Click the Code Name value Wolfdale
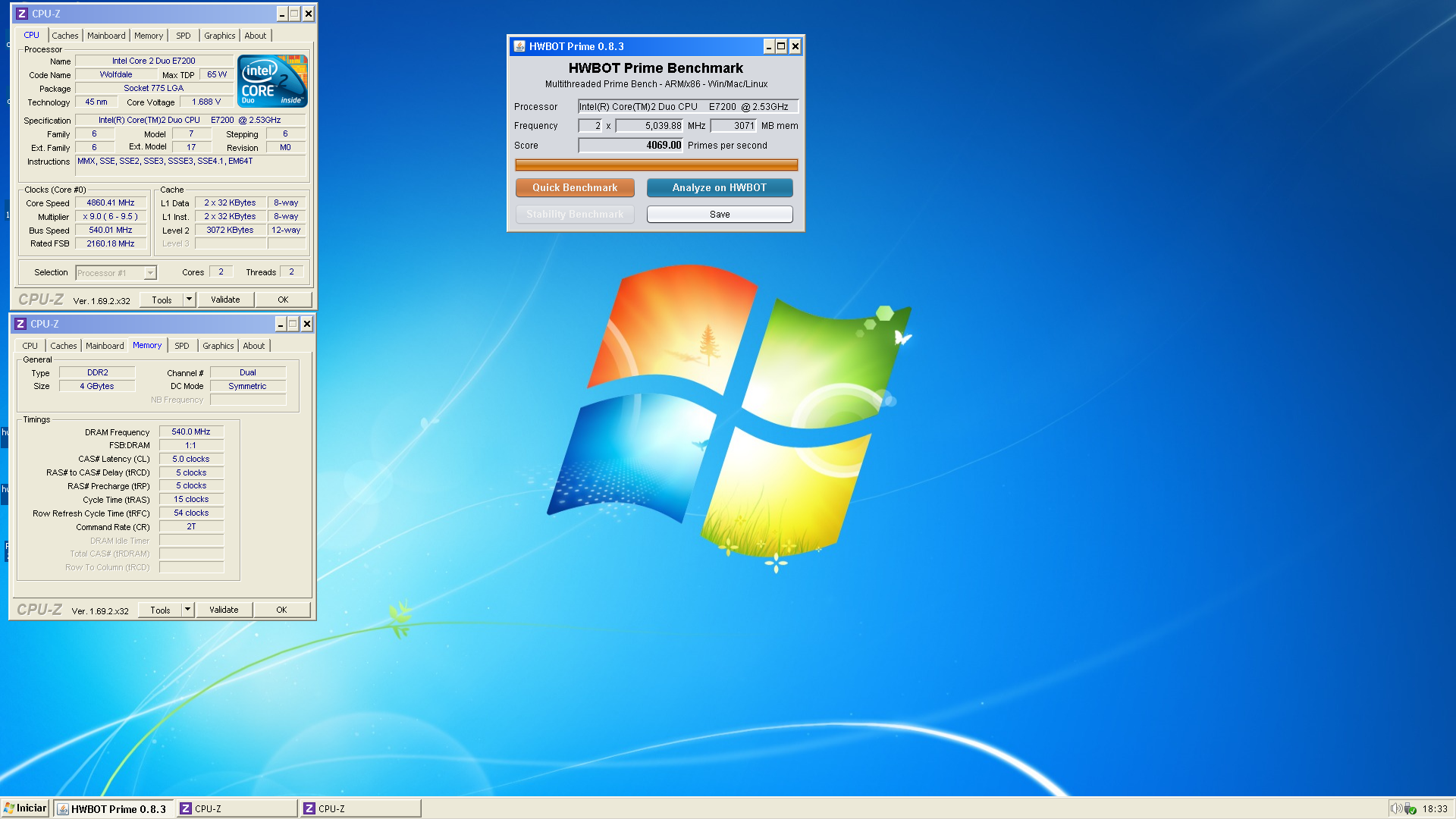The height and width of the screenshot is (819, 1456). point(116,74)
